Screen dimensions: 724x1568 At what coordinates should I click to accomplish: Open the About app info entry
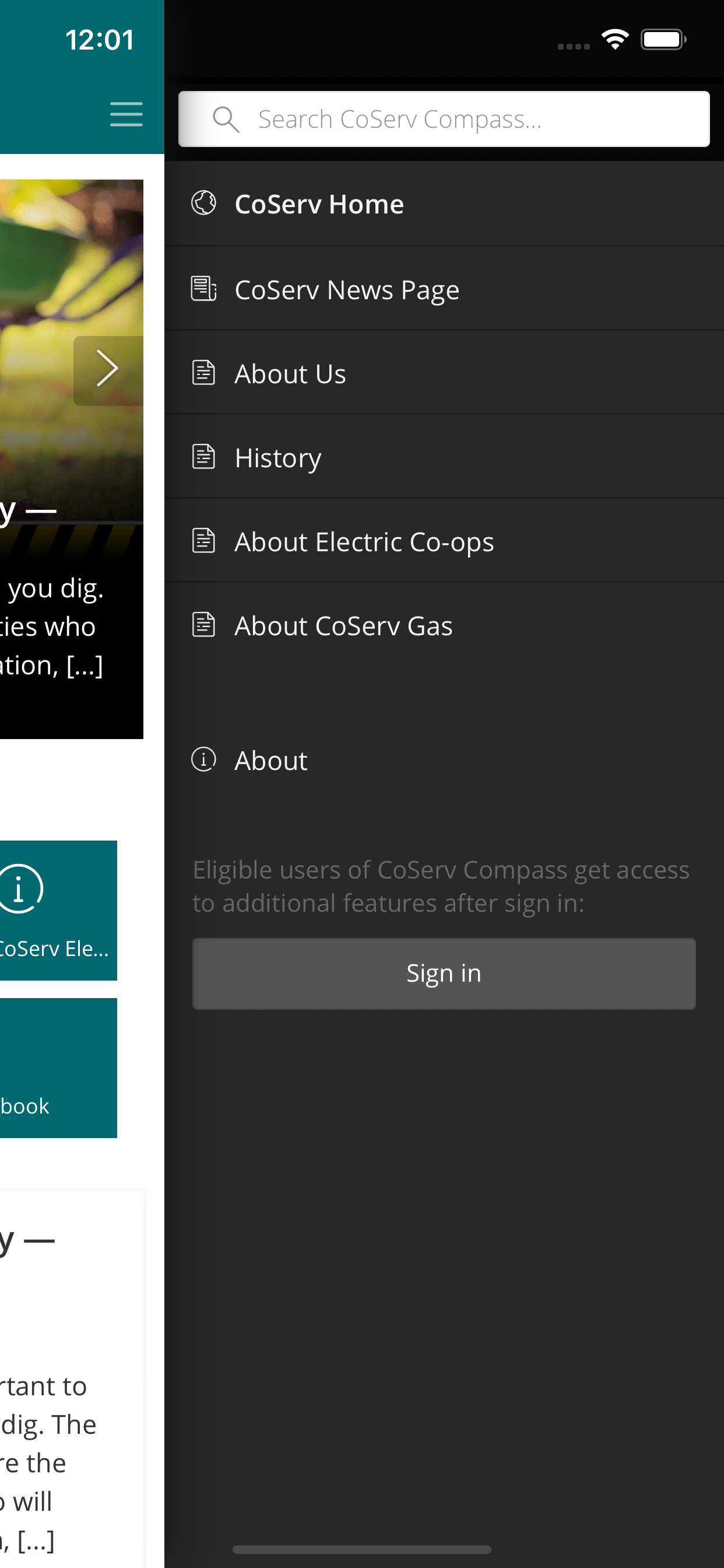[x=444, y=760]
